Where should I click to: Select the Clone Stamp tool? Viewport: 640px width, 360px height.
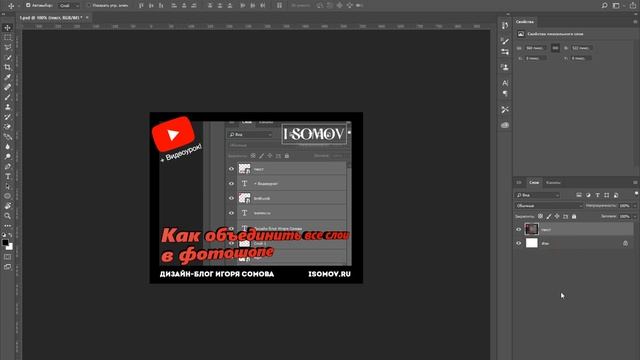pos(7,107)
